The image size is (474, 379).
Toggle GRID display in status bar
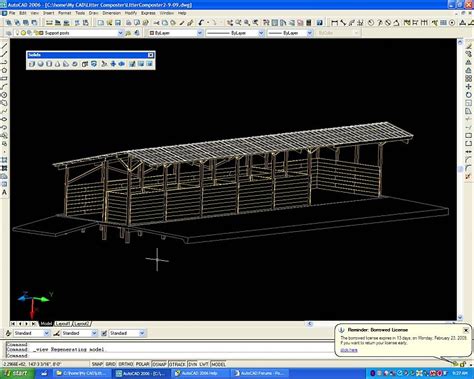coord(111,364)
